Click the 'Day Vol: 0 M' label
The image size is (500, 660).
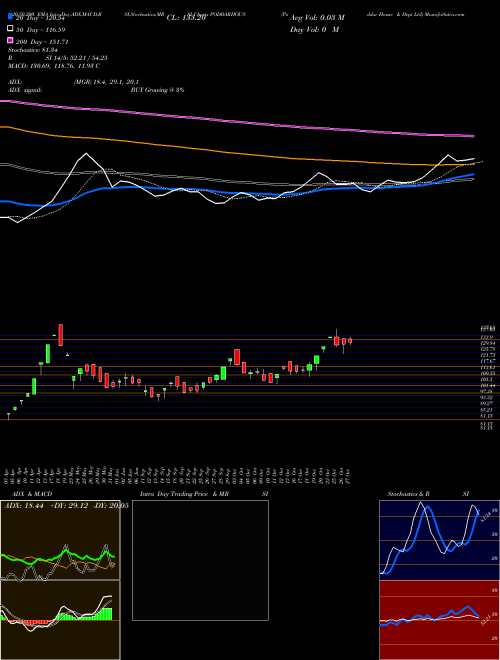point(314,29)
